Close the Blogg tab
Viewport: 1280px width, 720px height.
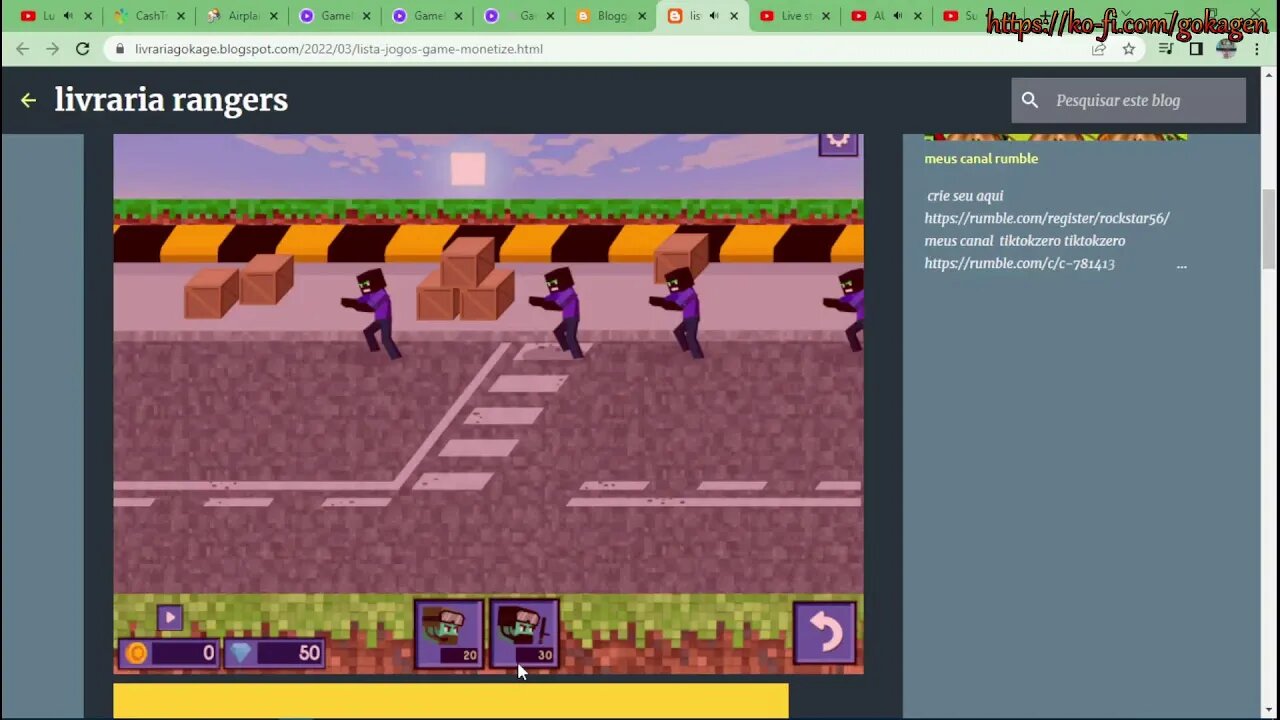click(642, 16)
